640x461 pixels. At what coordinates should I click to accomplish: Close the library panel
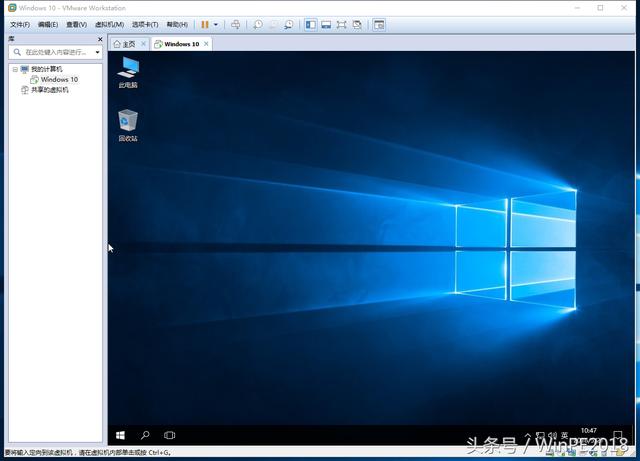pyautogui.click(x=100, y=39)
